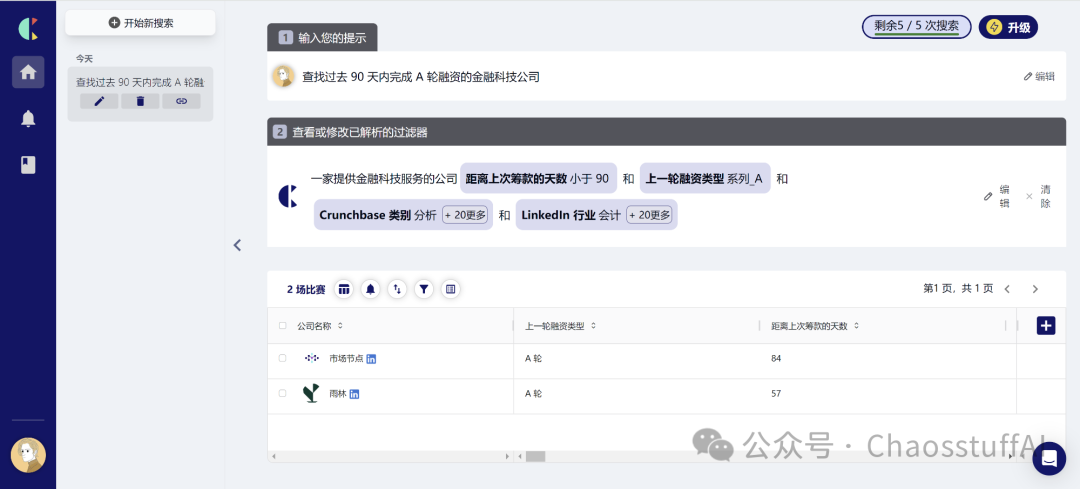Open the sort arrows icon in toolbar
1080x489 pixels.
tap(397, 289)
